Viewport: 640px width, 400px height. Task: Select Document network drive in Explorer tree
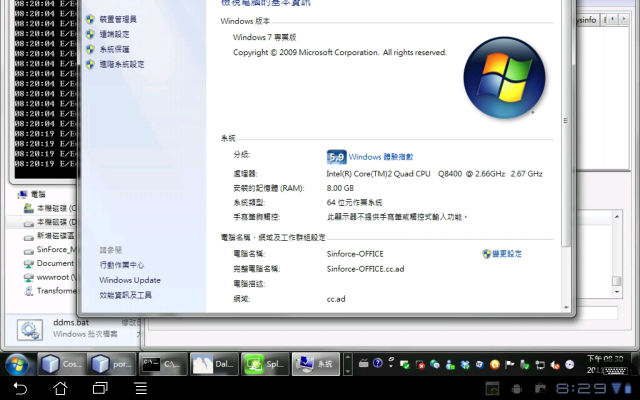click(49, 264)
